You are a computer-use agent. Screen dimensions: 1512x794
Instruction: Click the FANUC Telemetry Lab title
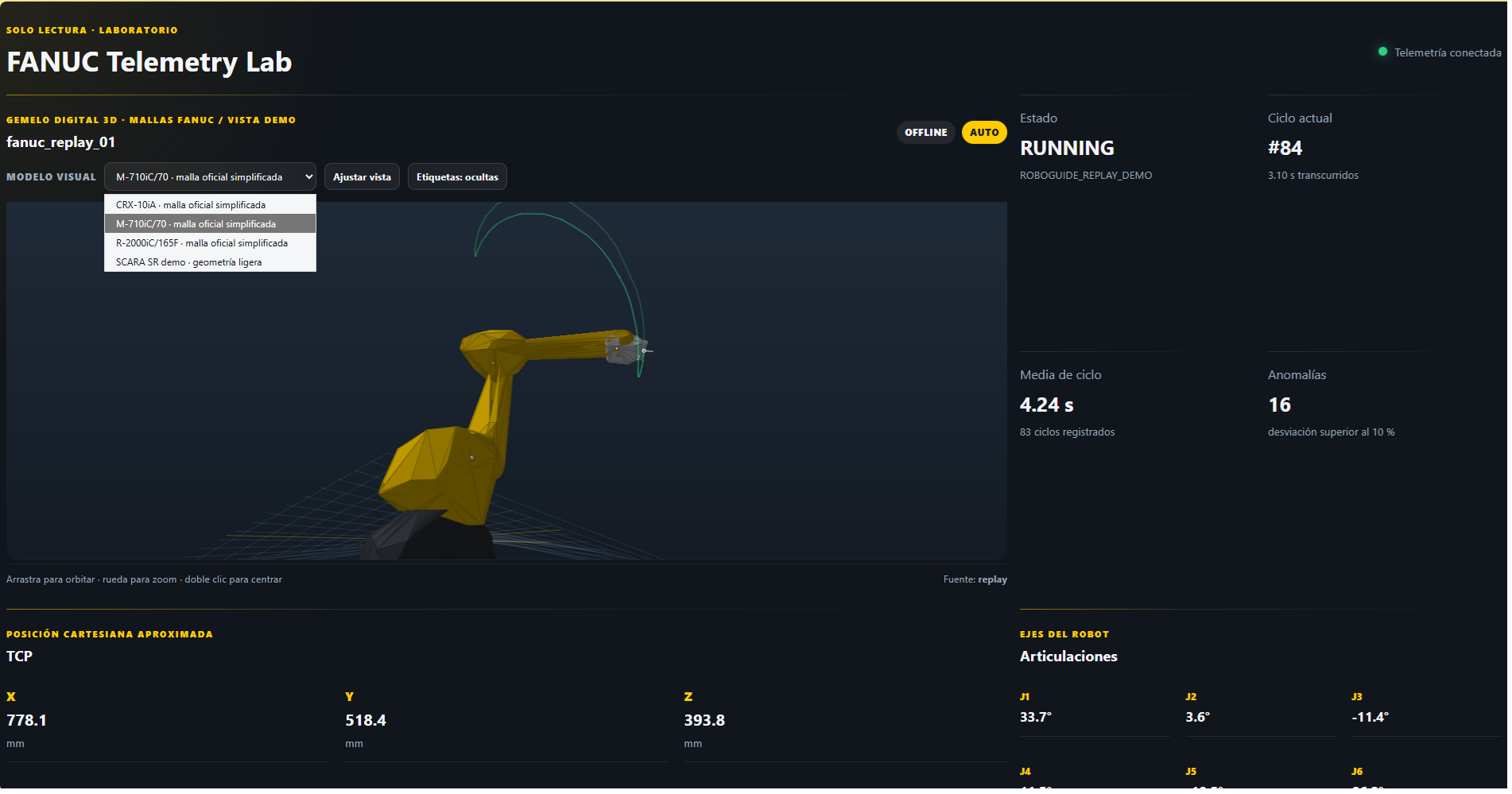point(149,62)
